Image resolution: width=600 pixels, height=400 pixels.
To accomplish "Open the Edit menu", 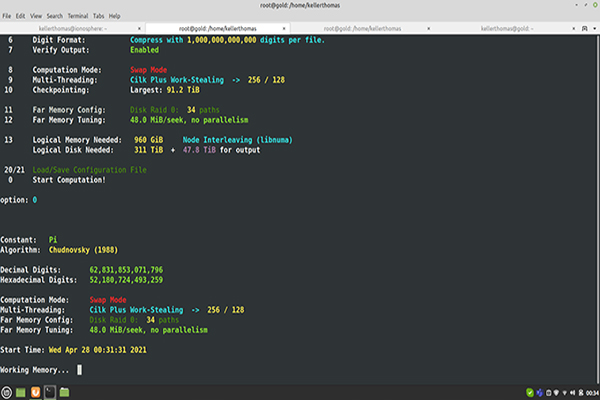I will [x=21, y=16].
